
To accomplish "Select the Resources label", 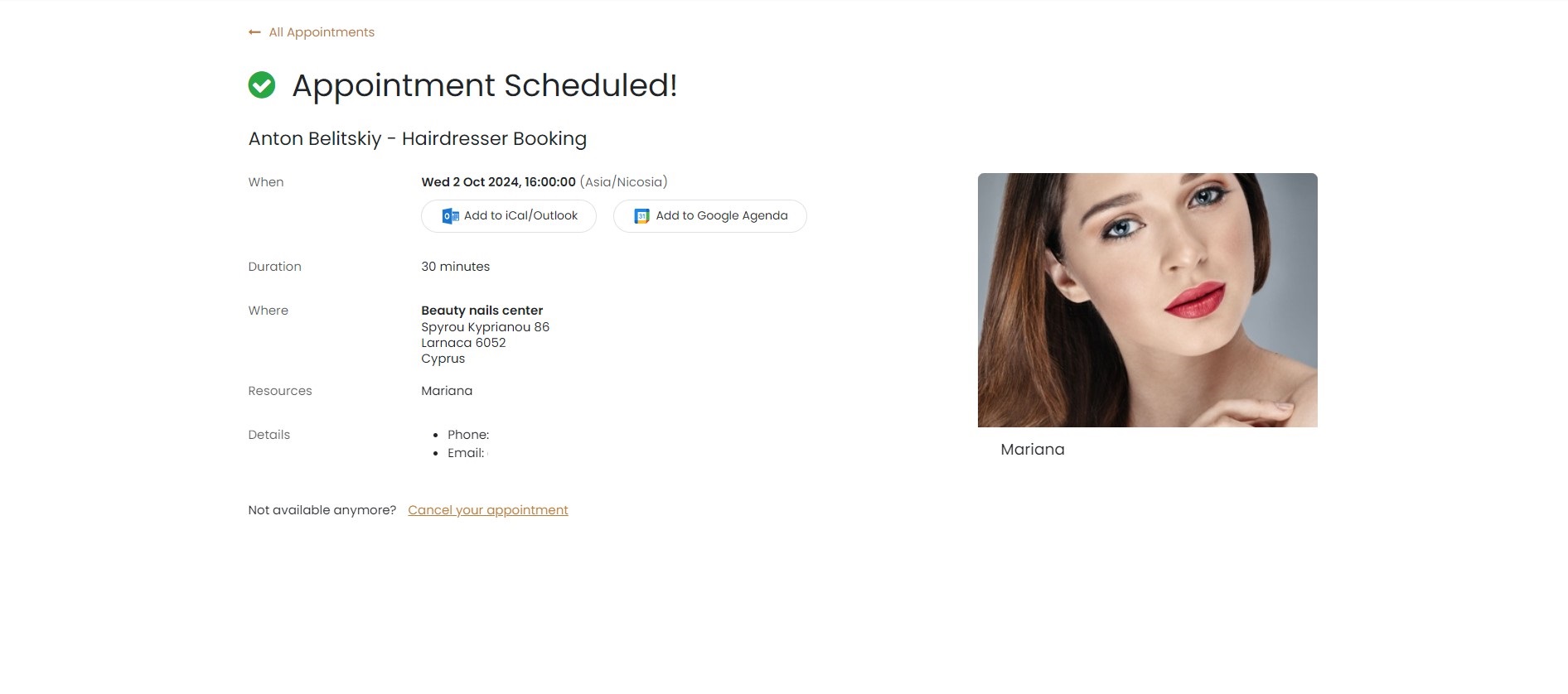I will click(280, 391).
